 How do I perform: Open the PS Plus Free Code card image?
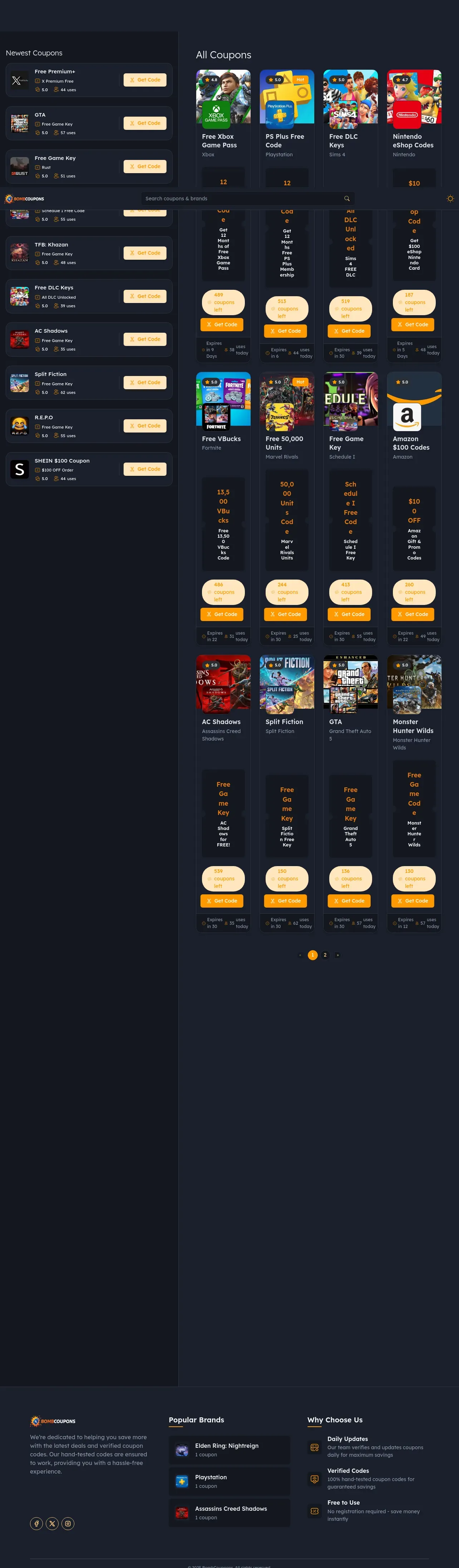tap(287, 97)
